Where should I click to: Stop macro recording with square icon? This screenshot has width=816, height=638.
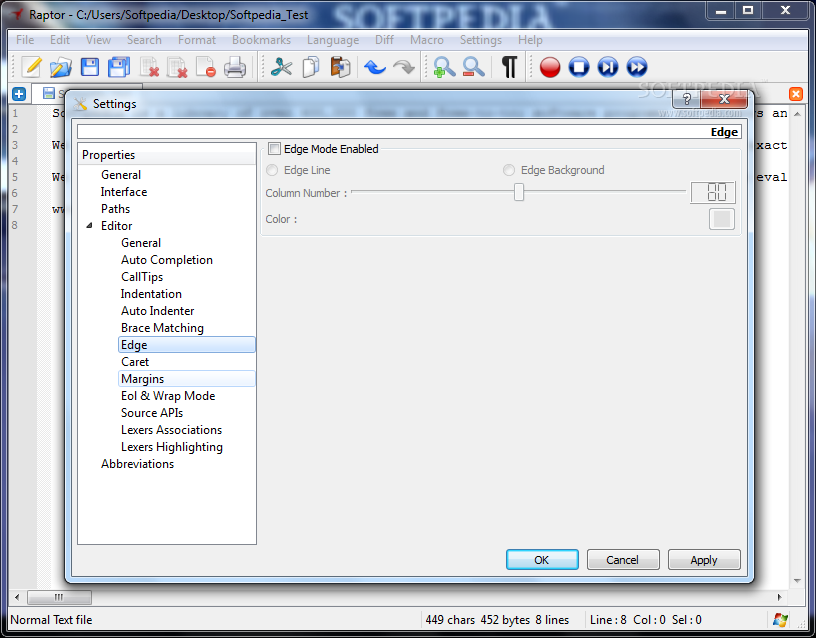pos(579,68)
